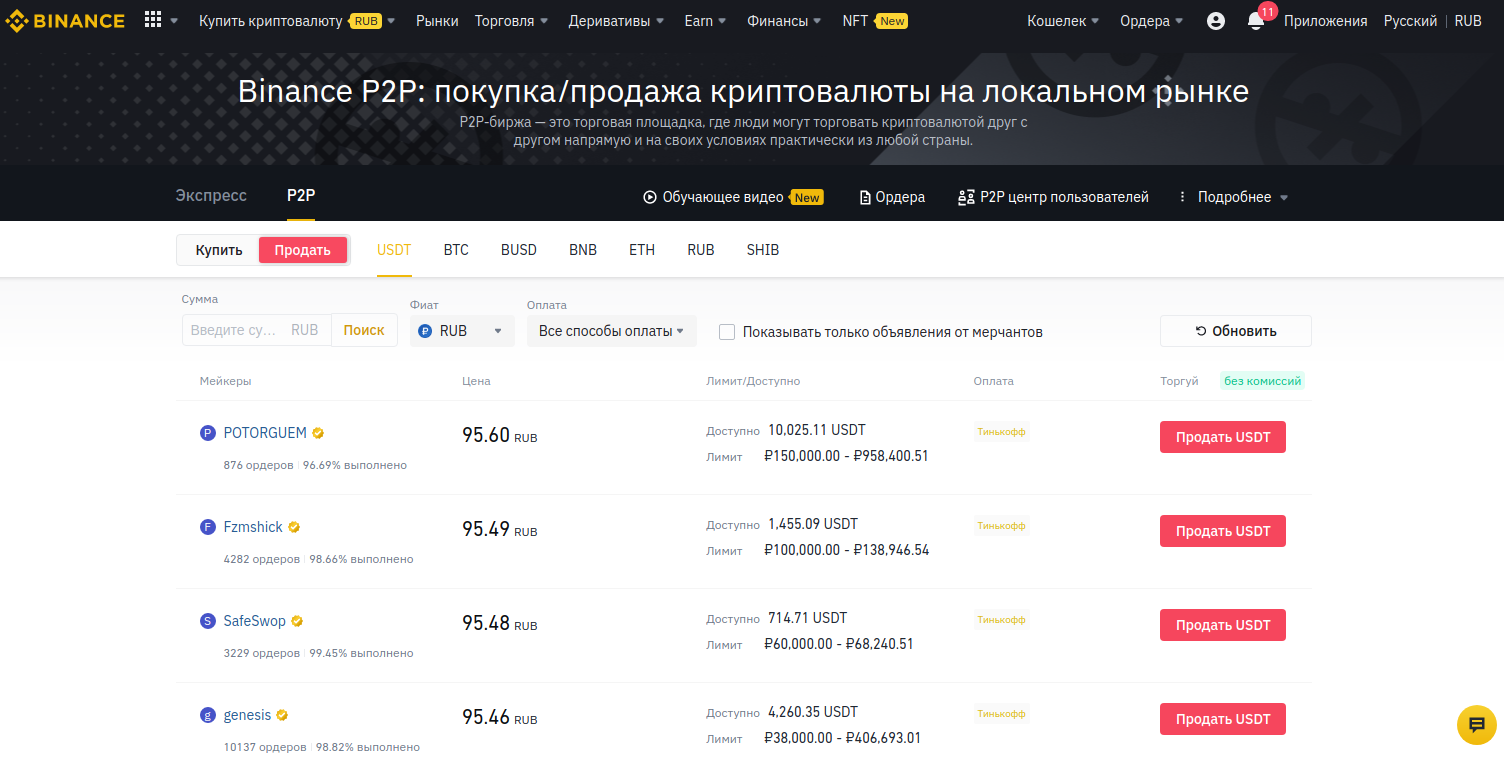Expand Купить криптовалюту menu
The height and width of the screenshot is (761, 1504).
(297, 21)
